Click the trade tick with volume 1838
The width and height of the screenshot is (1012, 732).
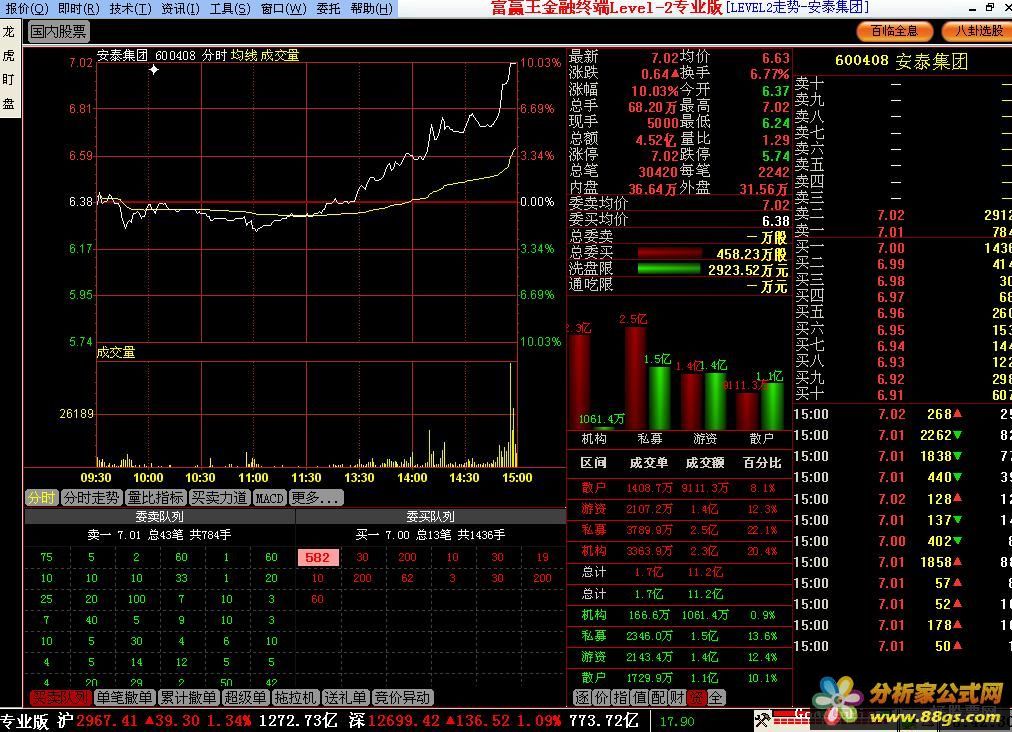(902, 456)
